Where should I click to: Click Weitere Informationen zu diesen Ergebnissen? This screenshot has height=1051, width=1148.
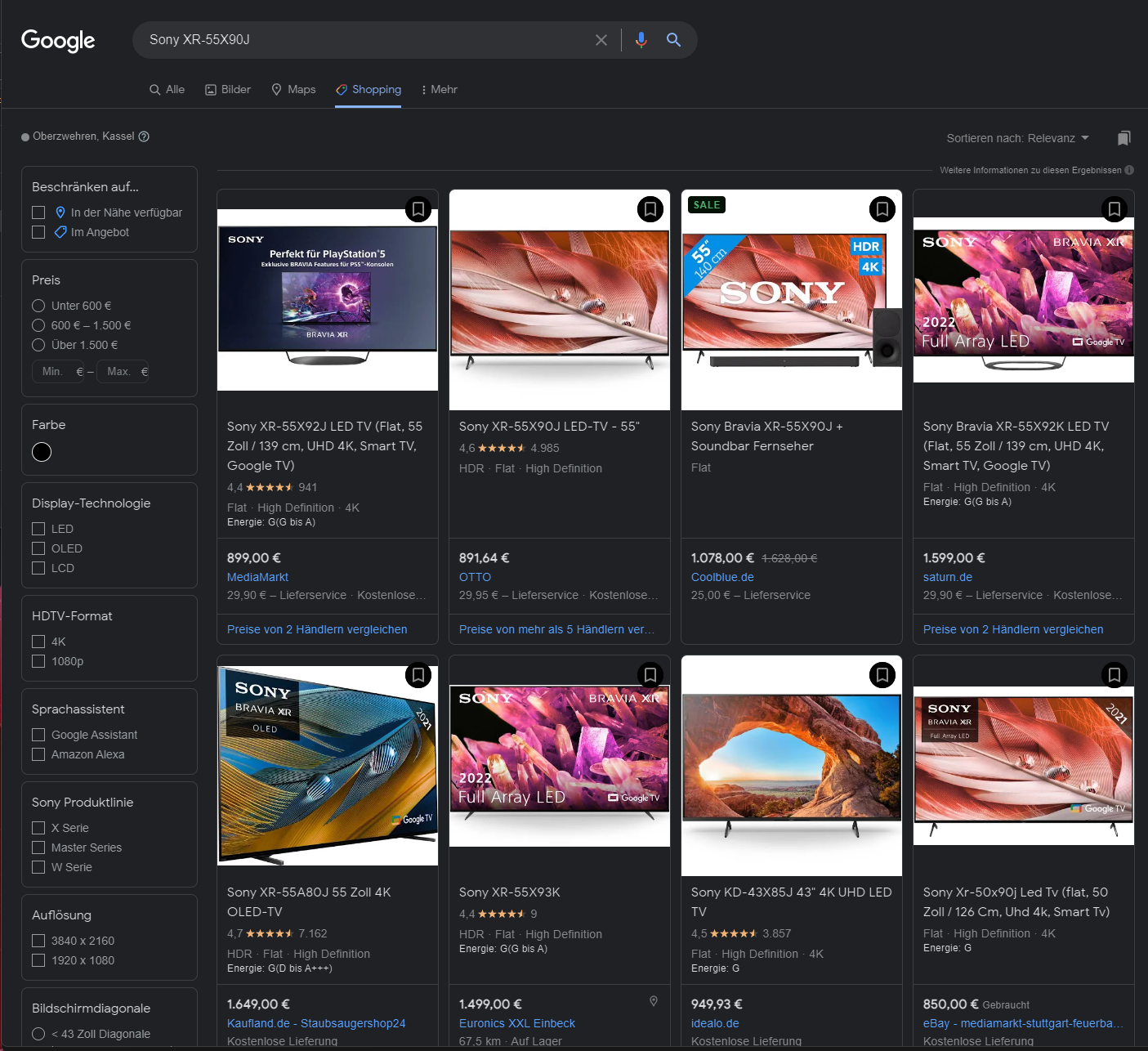(x=1030, y=170)
